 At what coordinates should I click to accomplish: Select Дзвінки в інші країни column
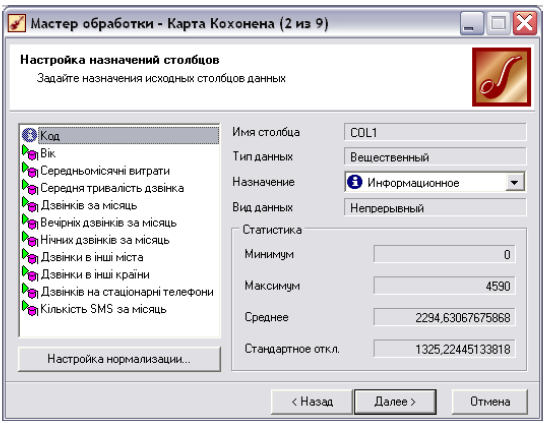click(x=95, y=274)
